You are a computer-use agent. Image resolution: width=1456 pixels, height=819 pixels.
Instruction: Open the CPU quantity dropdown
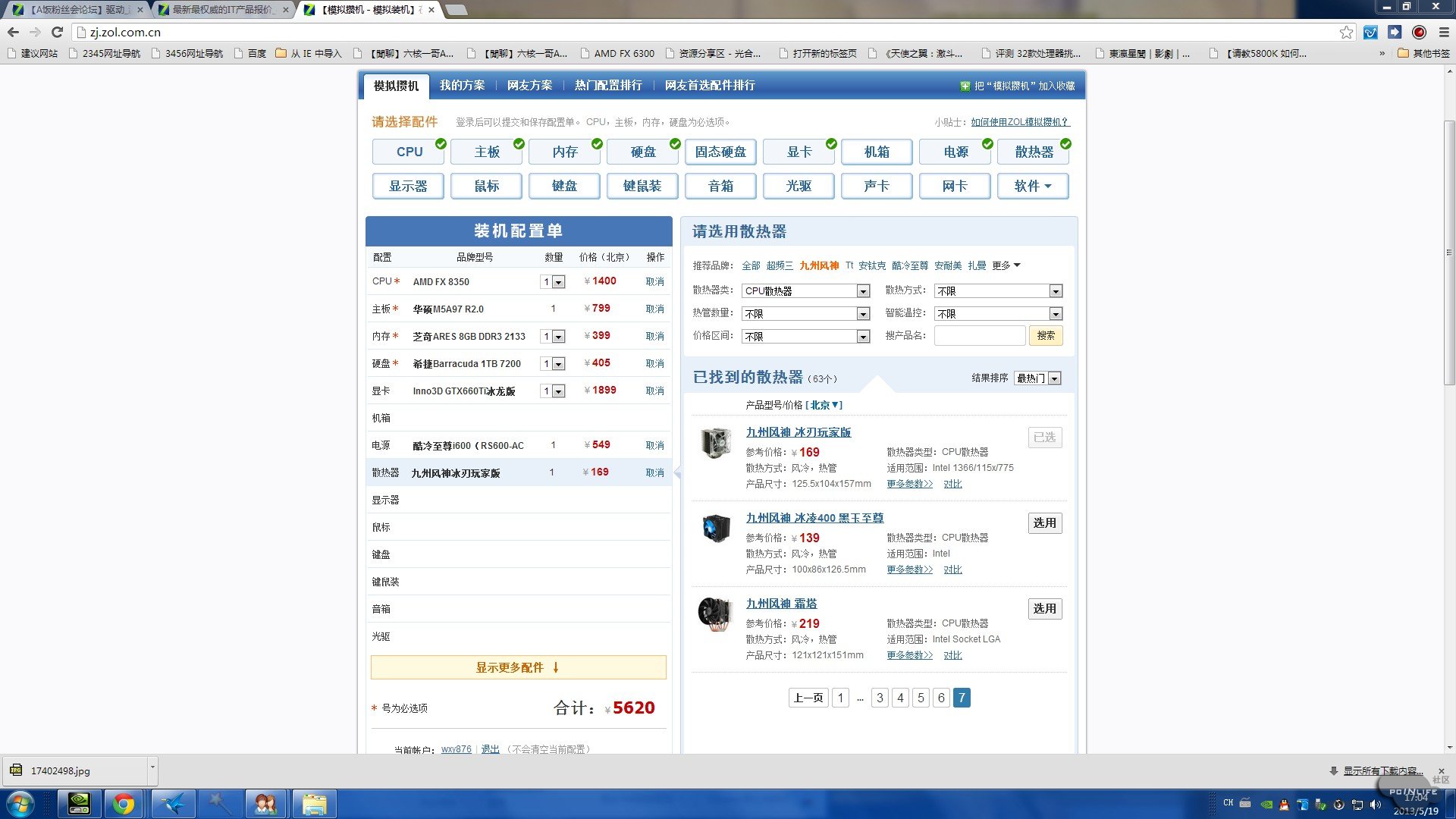pyautogui.click(x=553, y=282)
